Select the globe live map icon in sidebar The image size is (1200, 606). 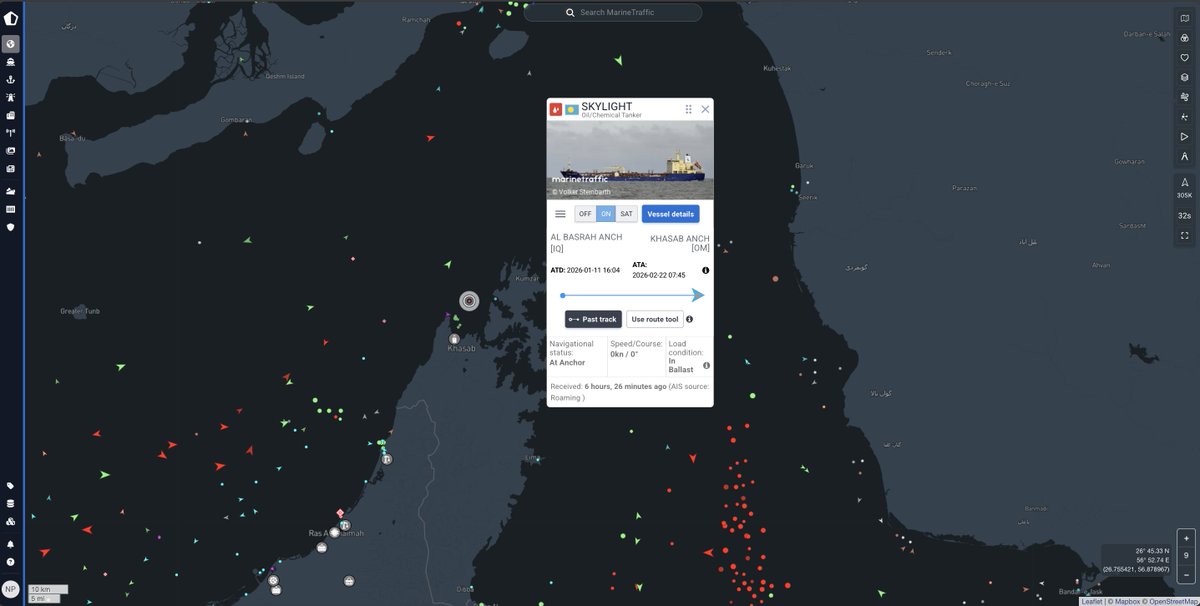point(11,44)
